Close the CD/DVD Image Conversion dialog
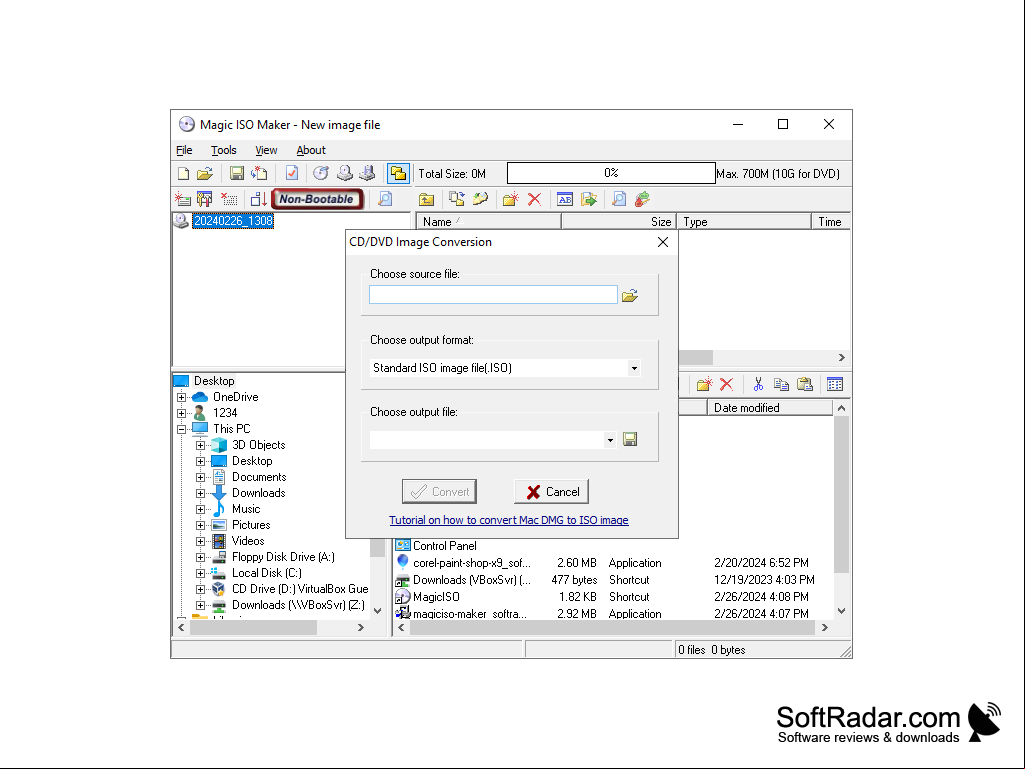 point(663,242)
